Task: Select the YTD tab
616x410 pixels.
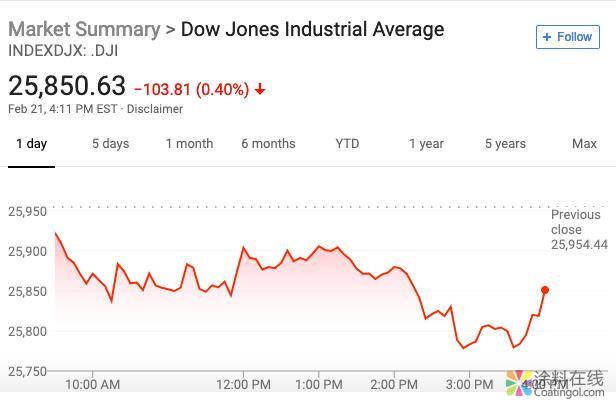Action: tap(347, 144)
